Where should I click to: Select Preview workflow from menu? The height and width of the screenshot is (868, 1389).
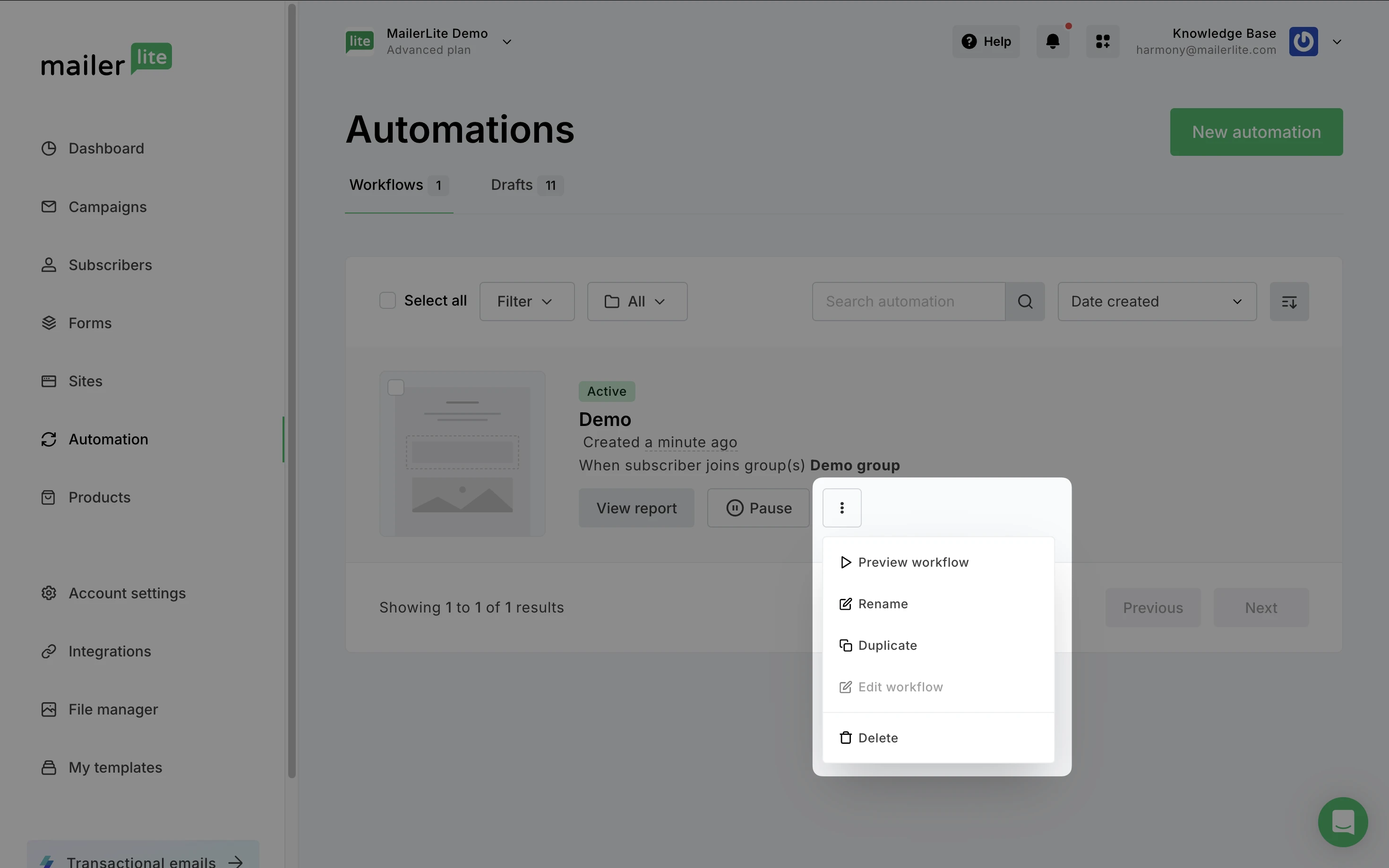(938, 562)
